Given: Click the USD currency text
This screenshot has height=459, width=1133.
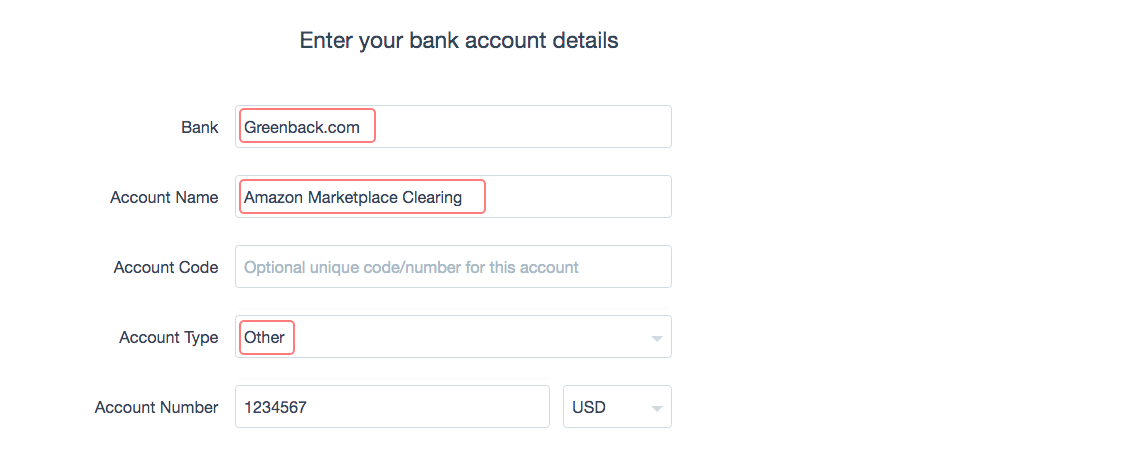Looking at the screenshot, I should coord(589,407).
